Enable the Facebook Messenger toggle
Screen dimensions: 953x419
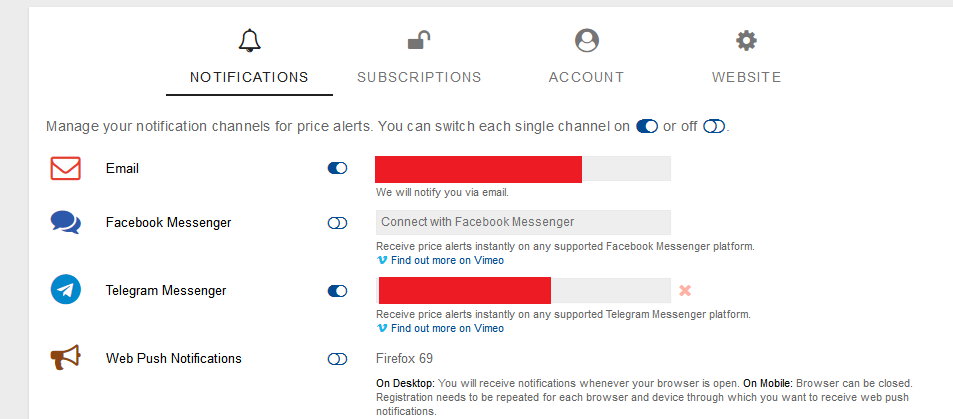click(x=337, y=223)
